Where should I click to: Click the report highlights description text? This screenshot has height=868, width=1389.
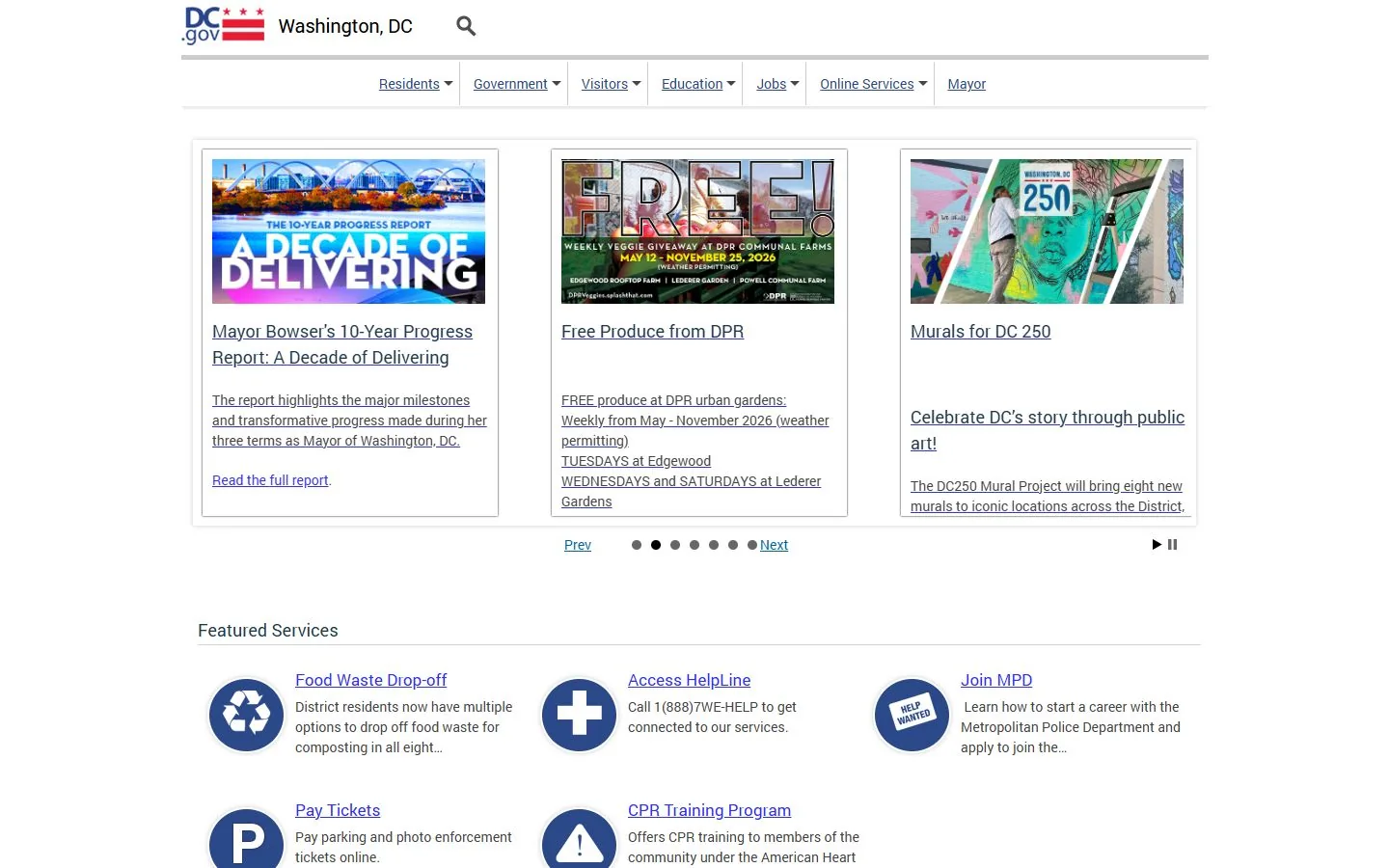click(x=349, y=420)
